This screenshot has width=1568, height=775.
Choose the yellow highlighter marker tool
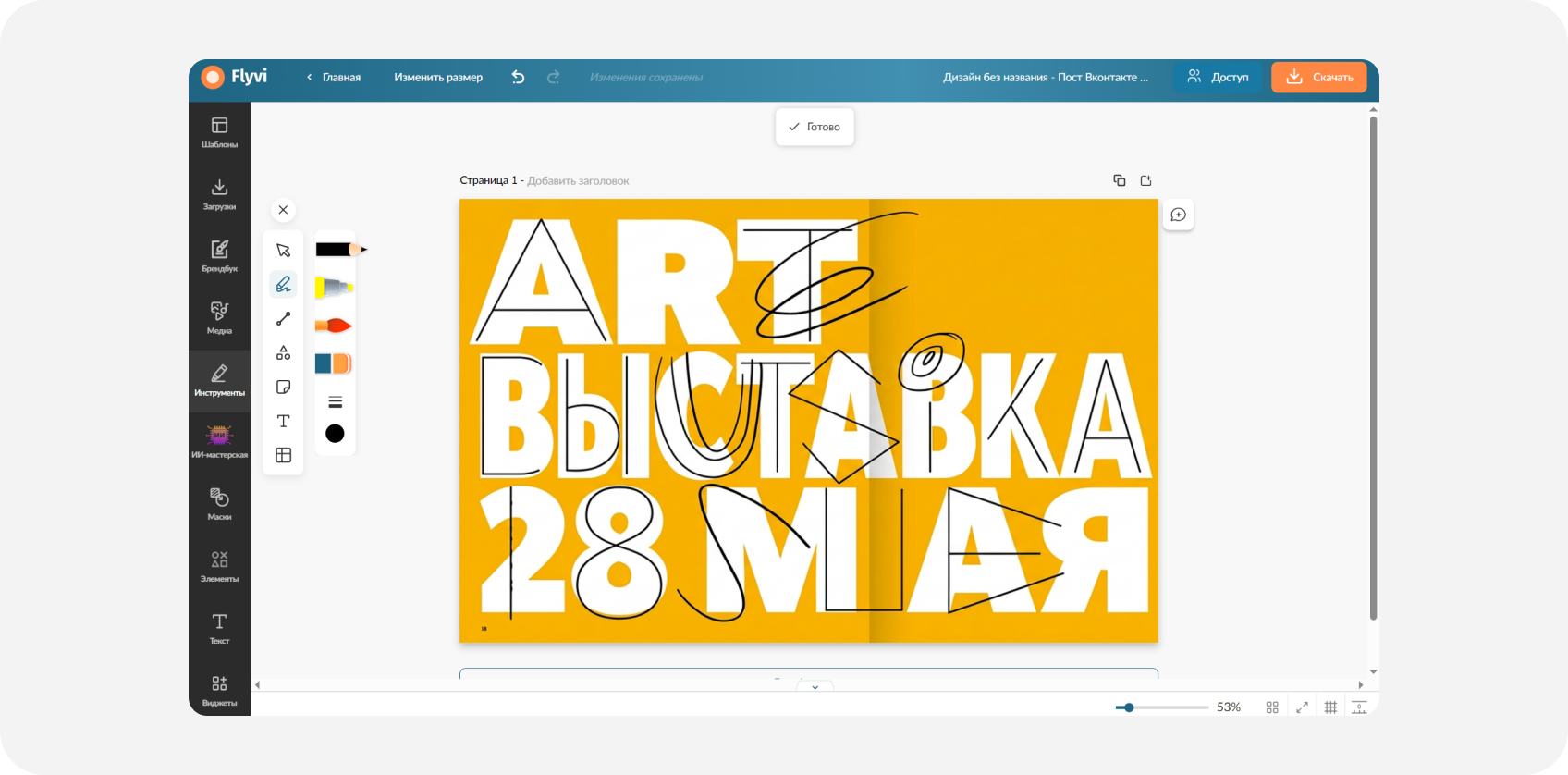click(x=334, y=288)
